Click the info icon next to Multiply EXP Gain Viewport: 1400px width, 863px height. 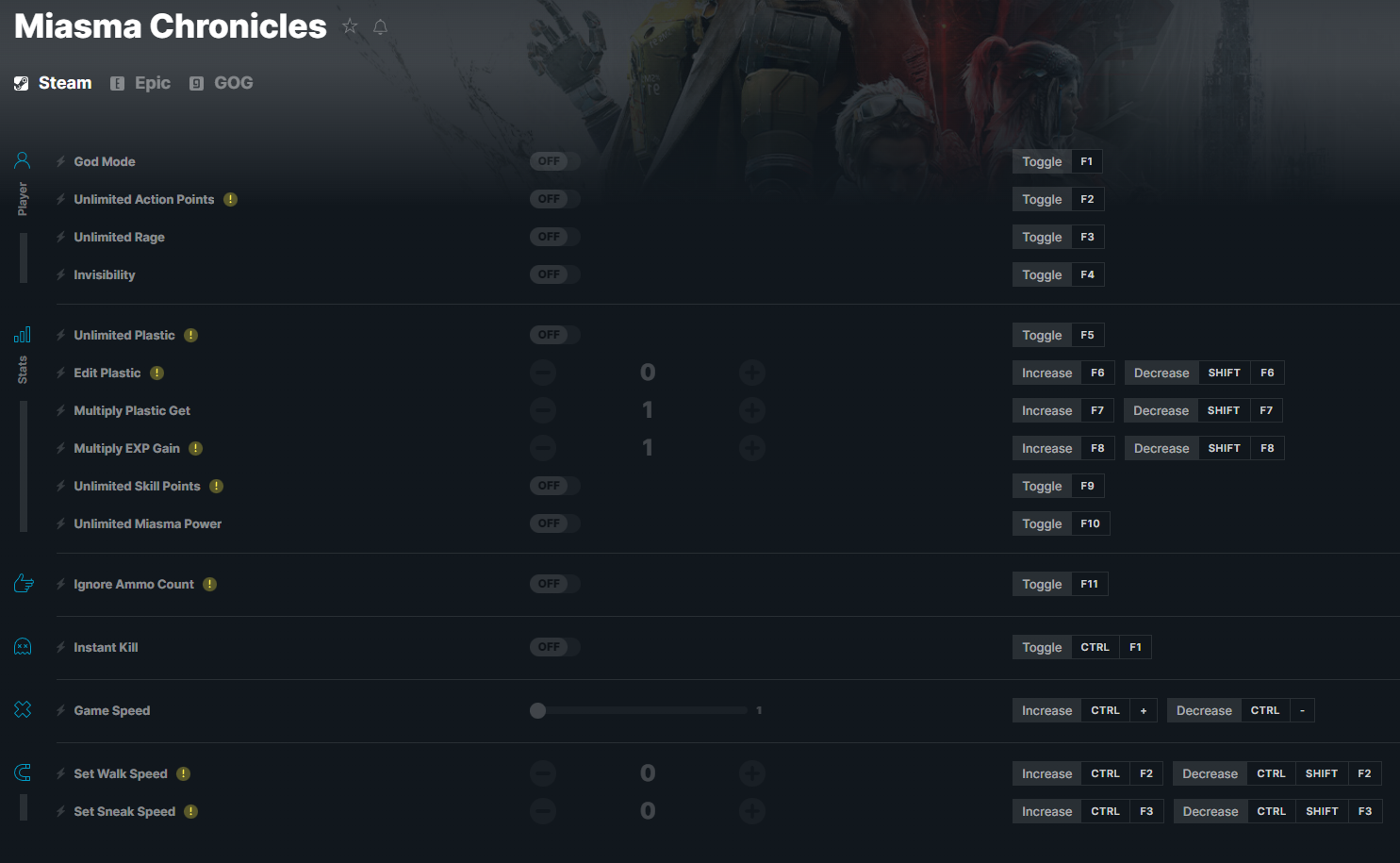coord(195,448)
